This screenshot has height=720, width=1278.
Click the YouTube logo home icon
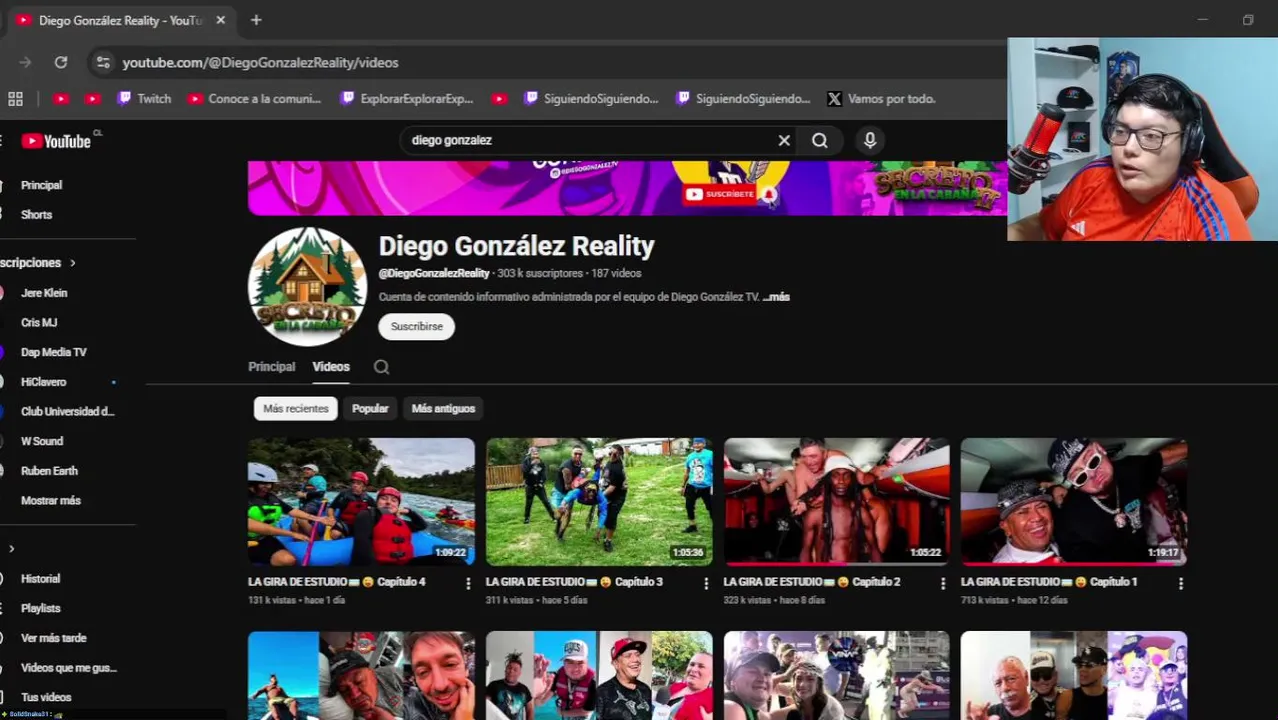pyautogui.click(x=56, y=141)
